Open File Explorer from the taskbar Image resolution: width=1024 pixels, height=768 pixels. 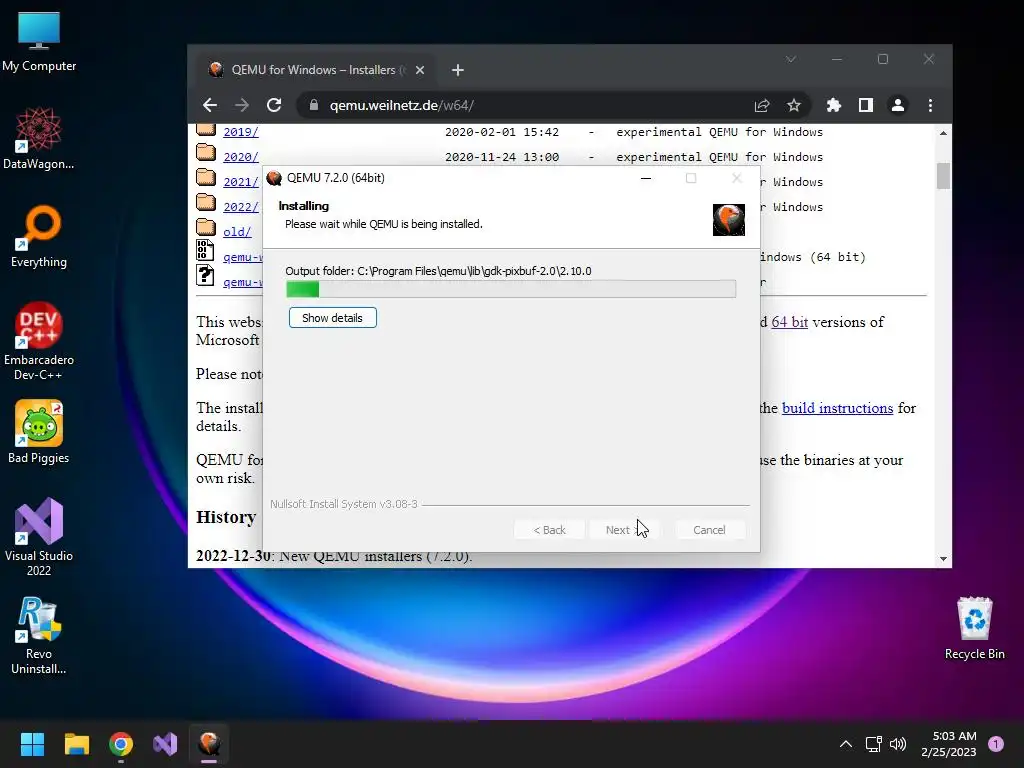click(x=76, y=744)
